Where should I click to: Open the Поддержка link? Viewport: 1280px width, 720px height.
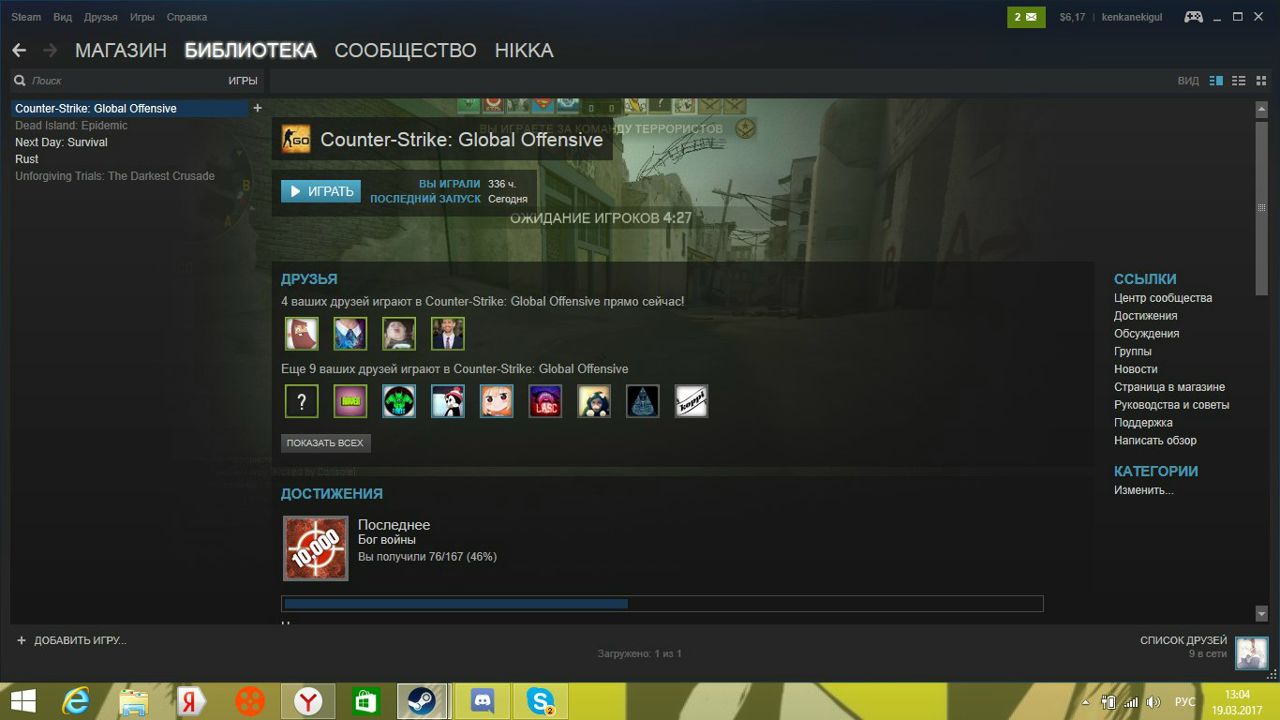1144,423
